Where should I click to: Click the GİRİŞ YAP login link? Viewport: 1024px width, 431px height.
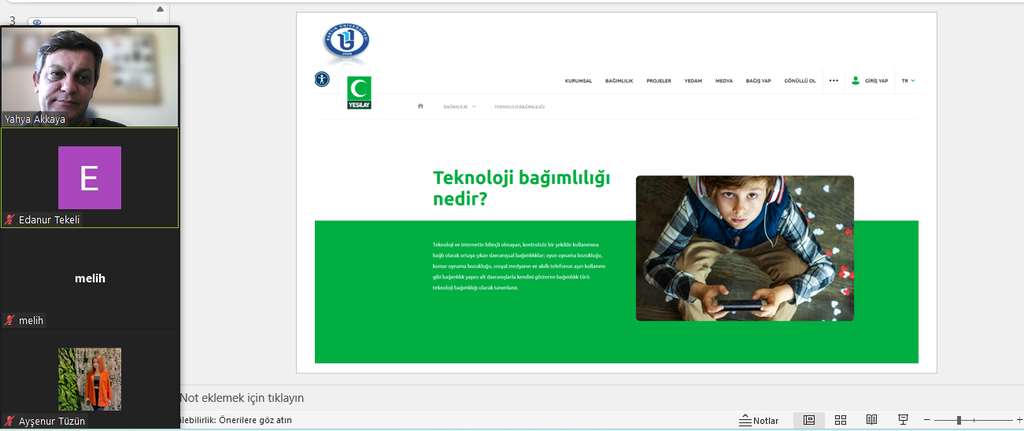(x=869, y=80)
